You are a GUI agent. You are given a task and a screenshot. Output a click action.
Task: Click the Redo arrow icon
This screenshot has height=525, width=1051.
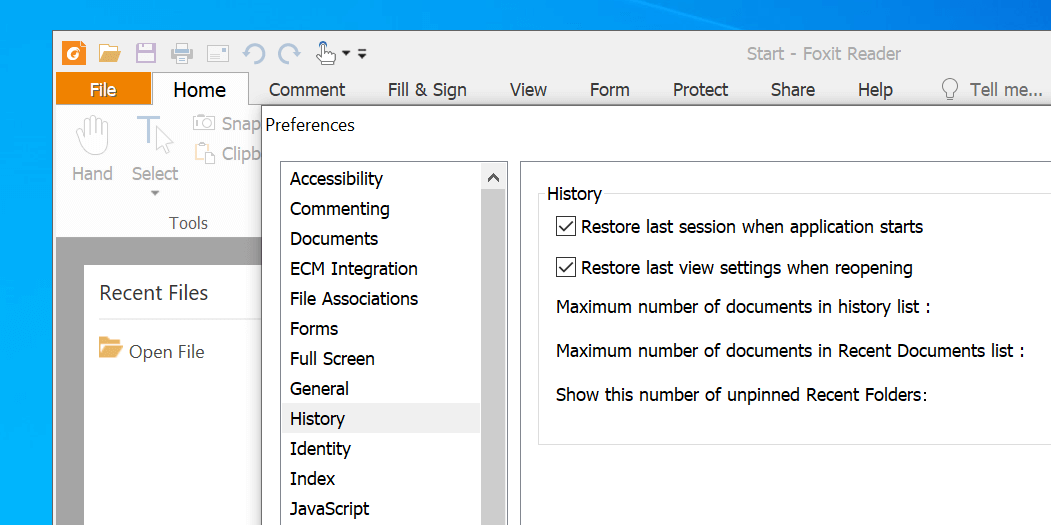289,53
